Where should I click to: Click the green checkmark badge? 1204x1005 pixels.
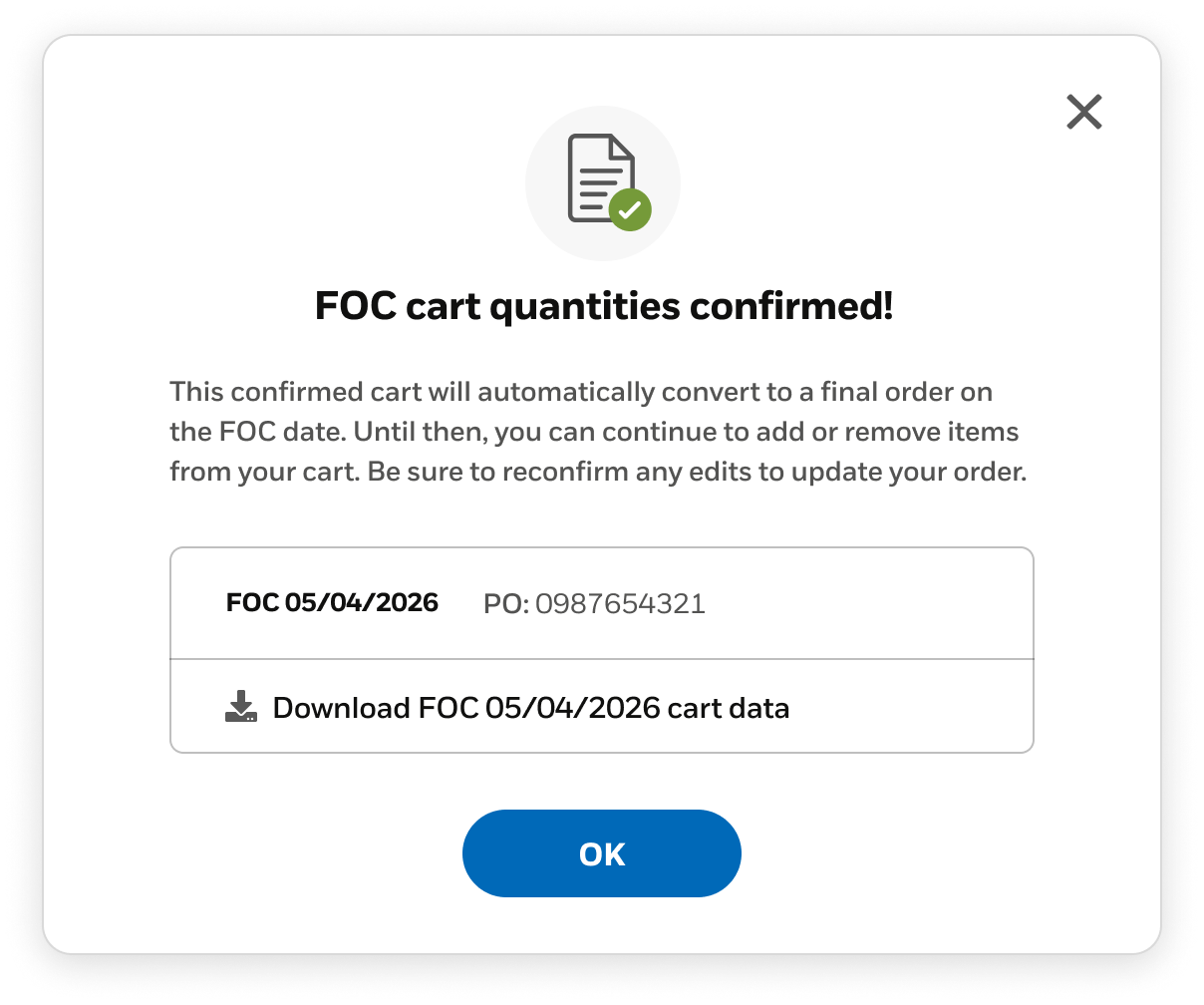[630, 210]
